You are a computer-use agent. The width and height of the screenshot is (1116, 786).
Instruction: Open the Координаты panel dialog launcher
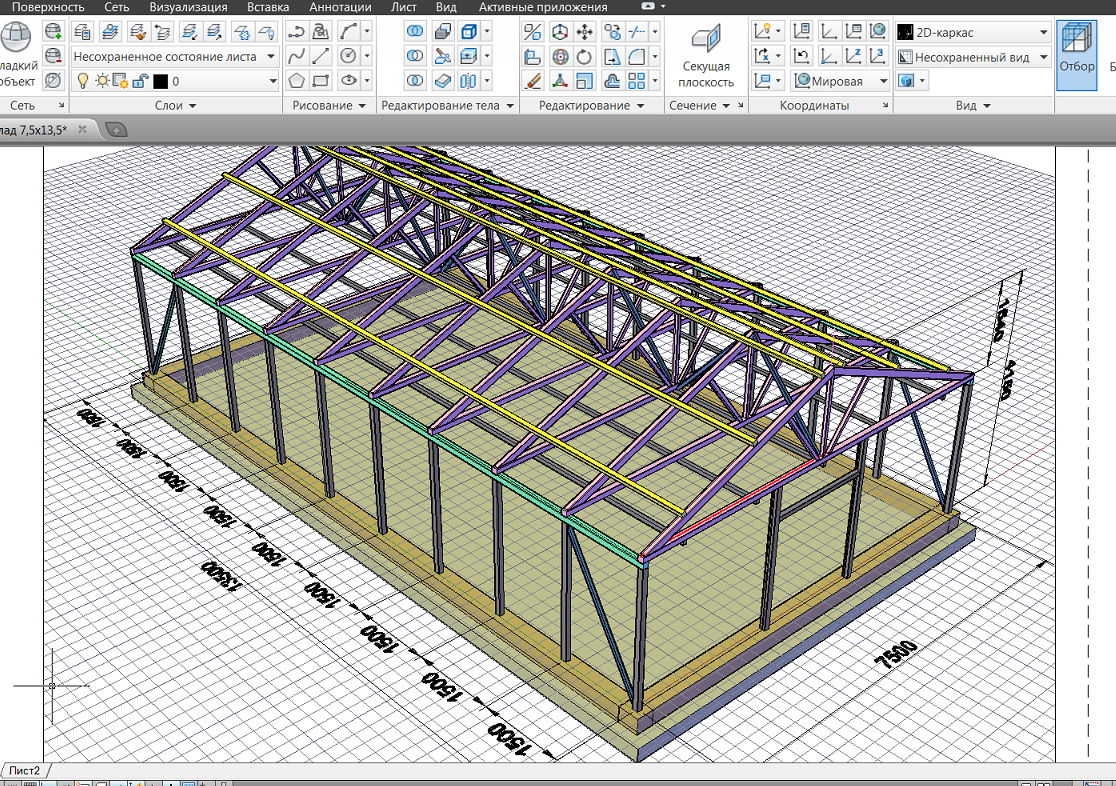tap(885, 105)
